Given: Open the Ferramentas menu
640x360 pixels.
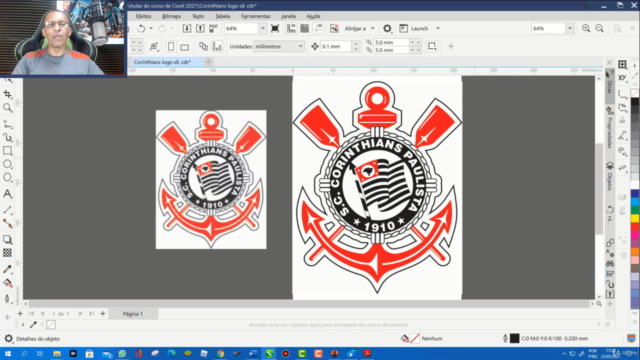Looking at the screenshot, I should click(x=256, y=16).
